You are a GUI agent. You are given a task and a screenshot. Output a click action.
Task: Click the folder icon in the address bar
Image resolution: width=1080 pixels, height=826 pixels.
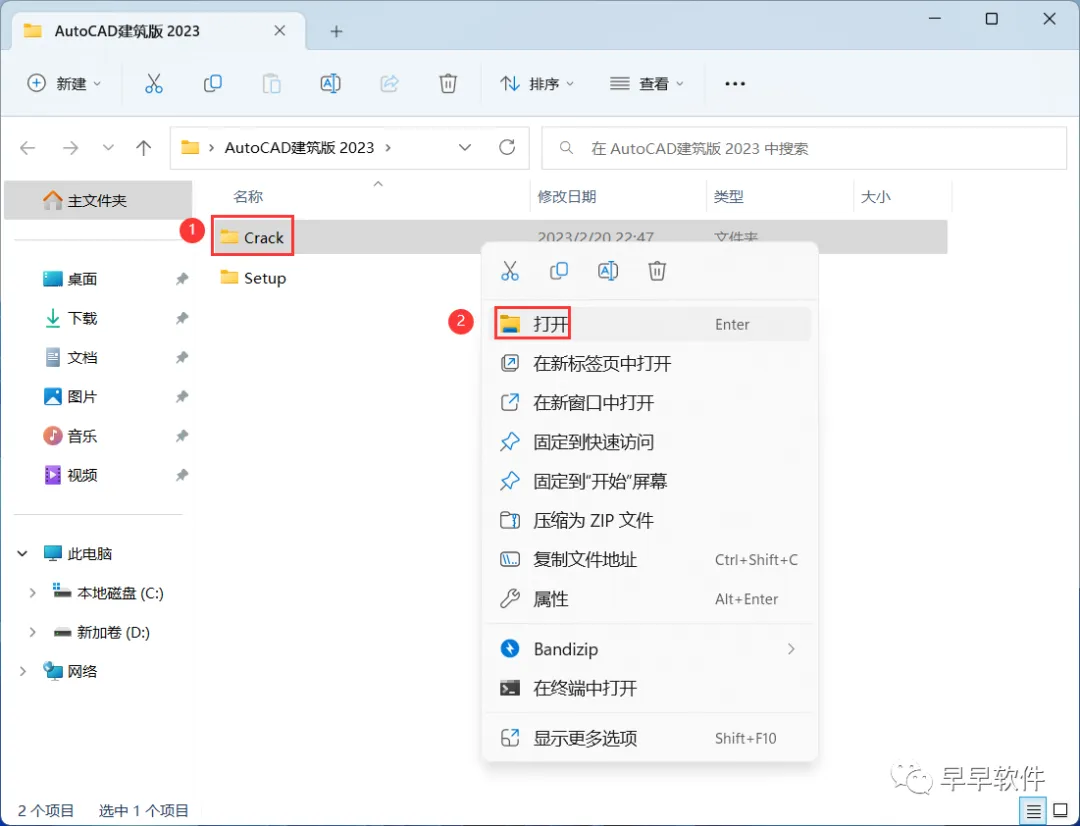point(190,147)
